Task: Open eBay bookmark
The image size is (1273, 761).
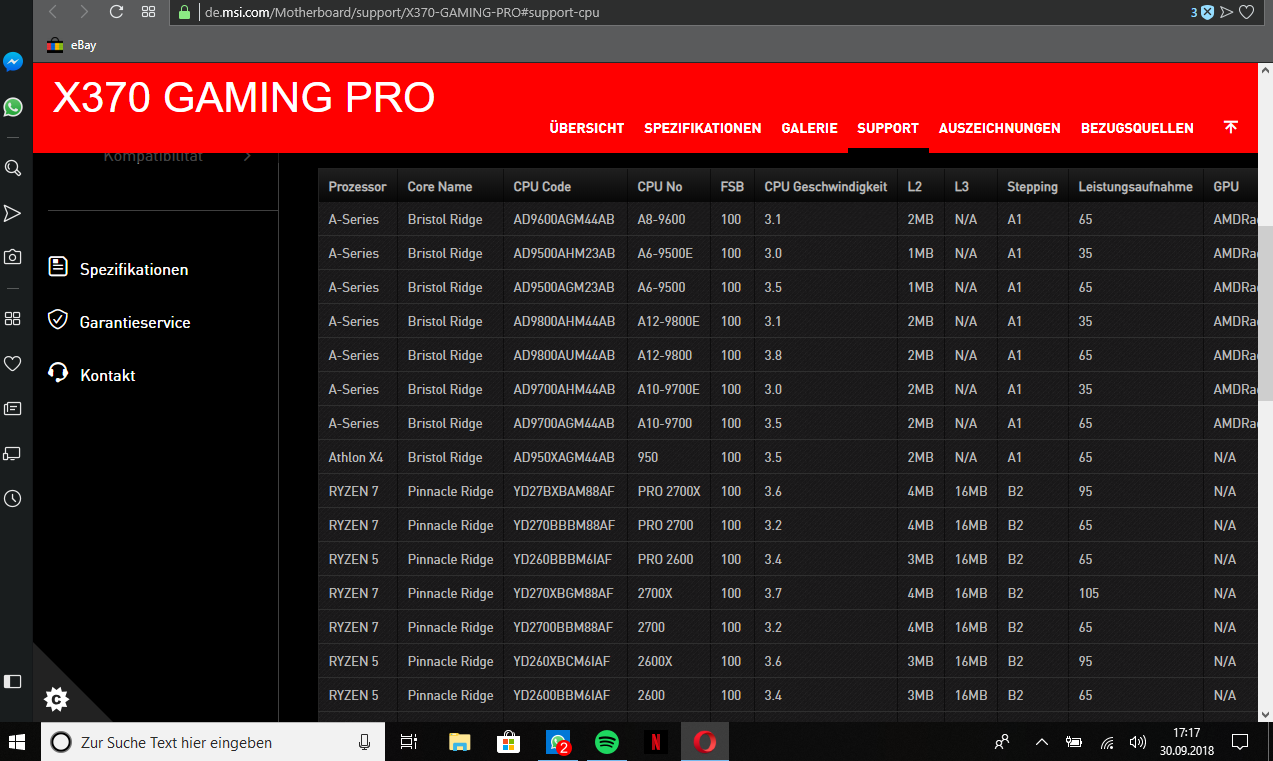Action: [72, 45]
